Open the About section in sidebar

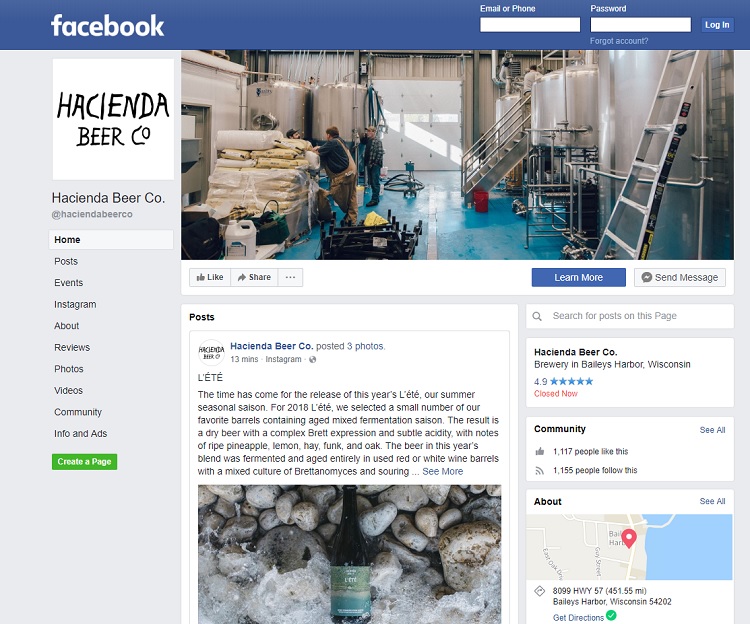(x=66, y=326)
